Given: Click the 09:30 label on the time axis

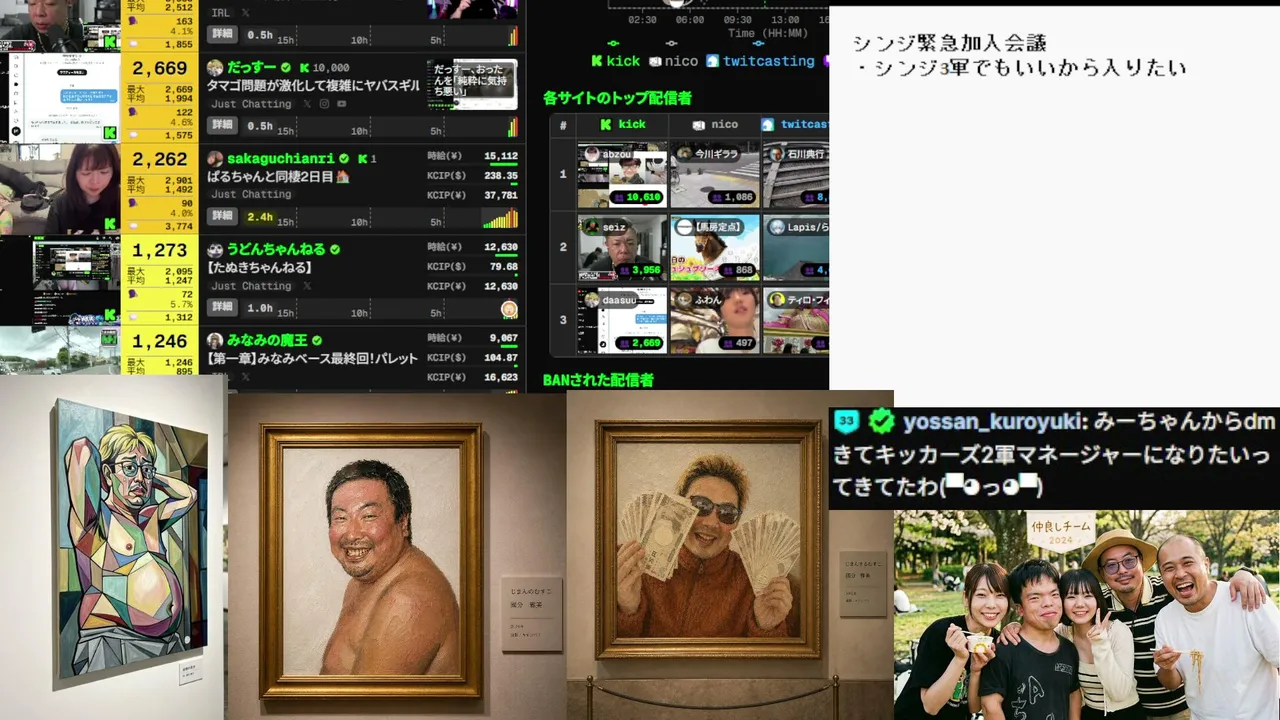Looking at the screenshot, I should point(737,20).
